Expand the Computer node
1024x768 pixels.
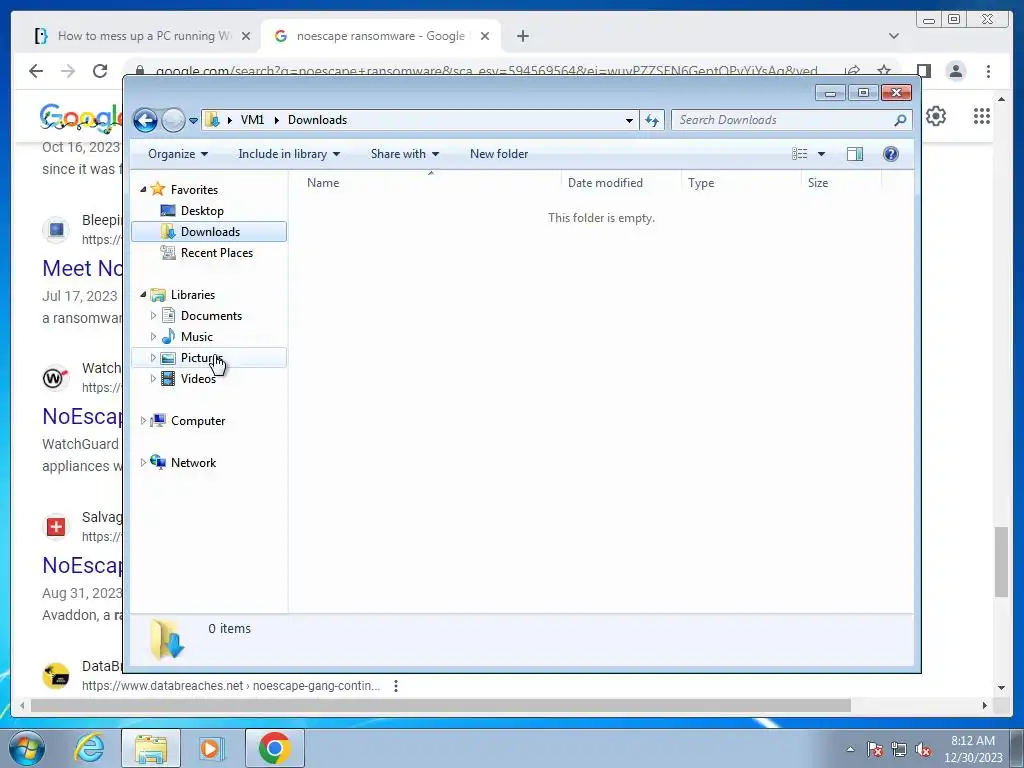click(144, 421)
